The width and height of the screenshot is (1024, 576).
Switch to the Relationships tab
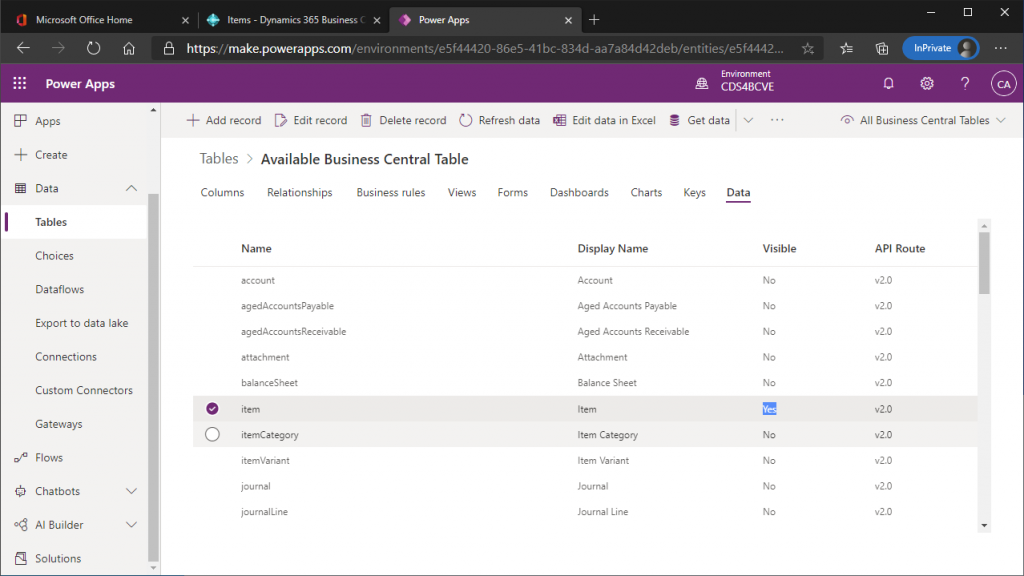coord(300,193)
